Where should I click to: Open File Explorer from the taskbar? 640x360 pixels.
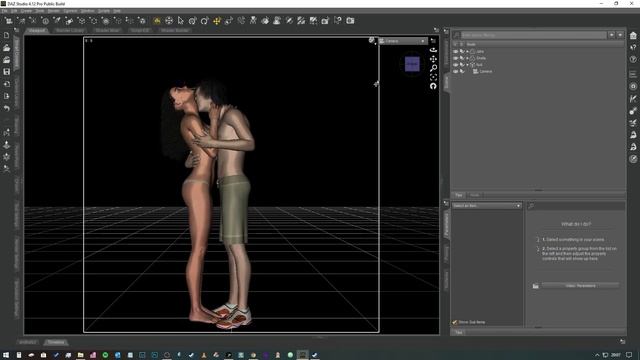coord(80,355)
